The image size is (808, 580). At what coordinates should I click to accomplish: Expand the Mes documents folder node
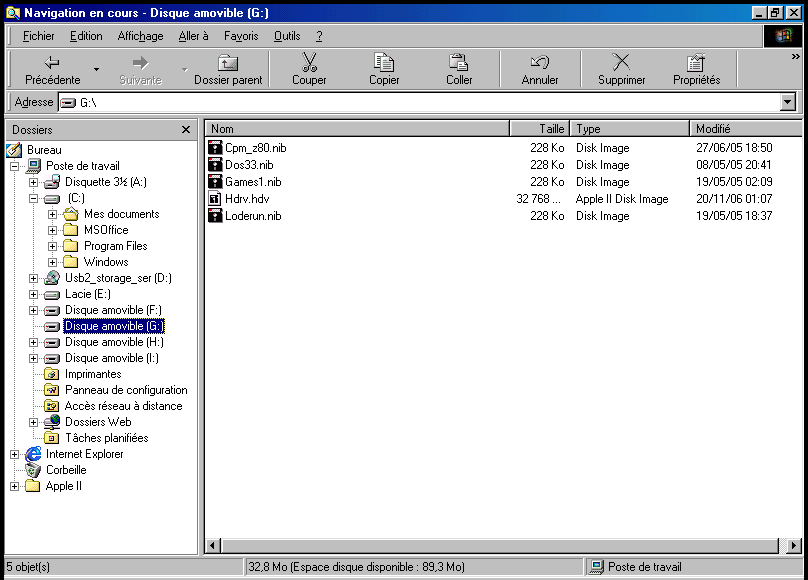coord(53,214)
